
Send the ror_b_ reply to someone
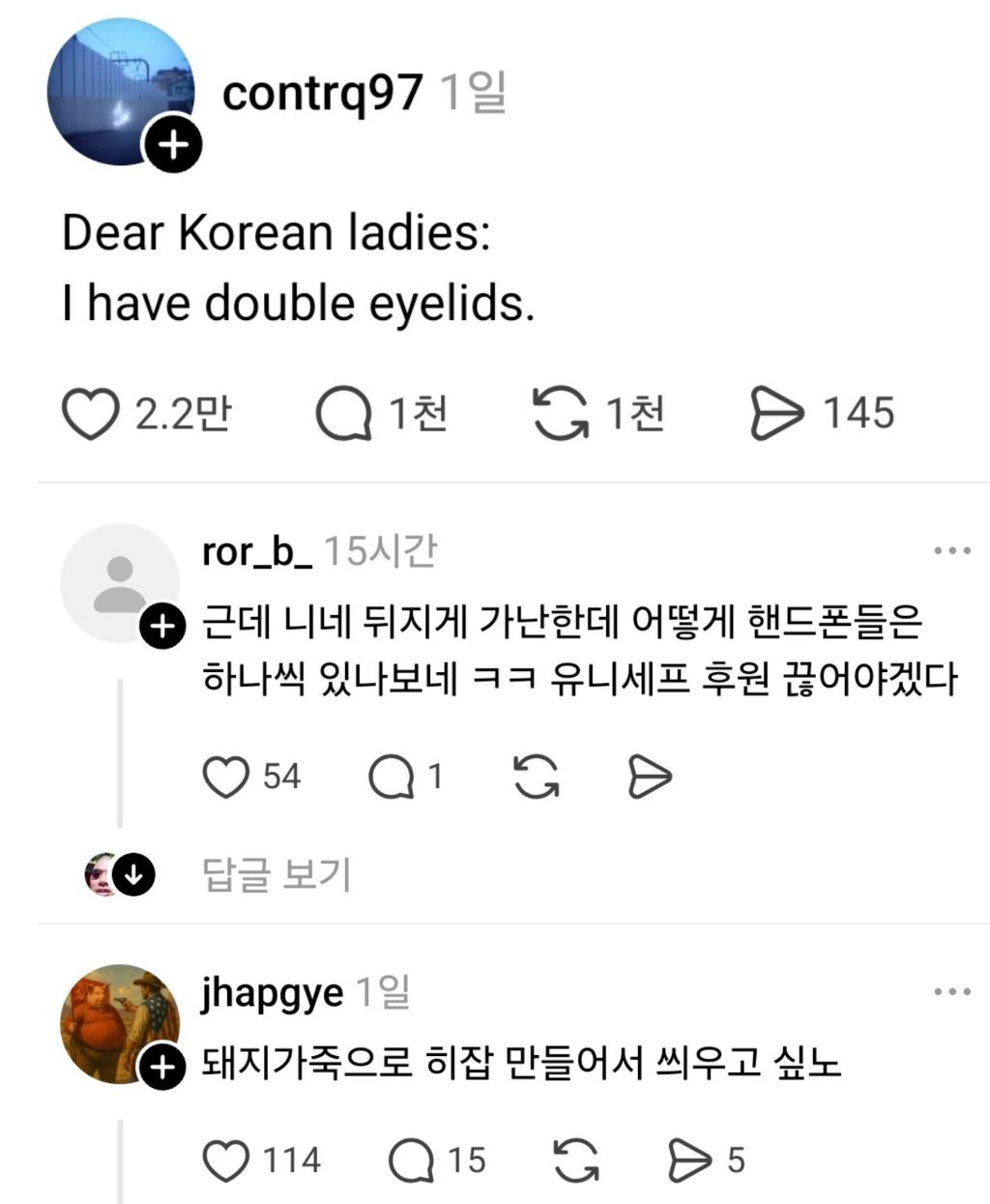click(x=650, y=777)
